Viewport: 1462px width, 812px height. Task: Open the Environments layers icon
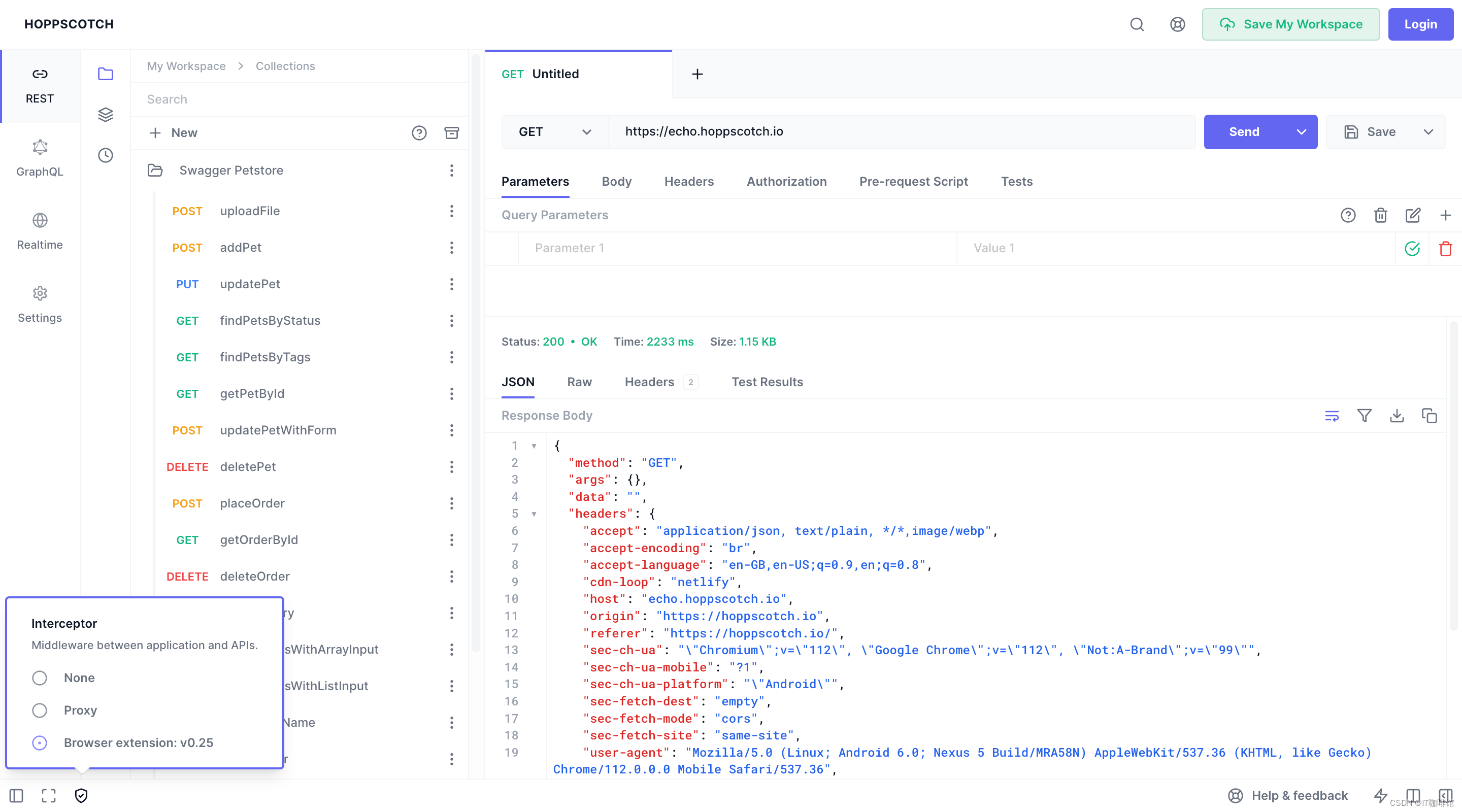click(x=106, y=114)
